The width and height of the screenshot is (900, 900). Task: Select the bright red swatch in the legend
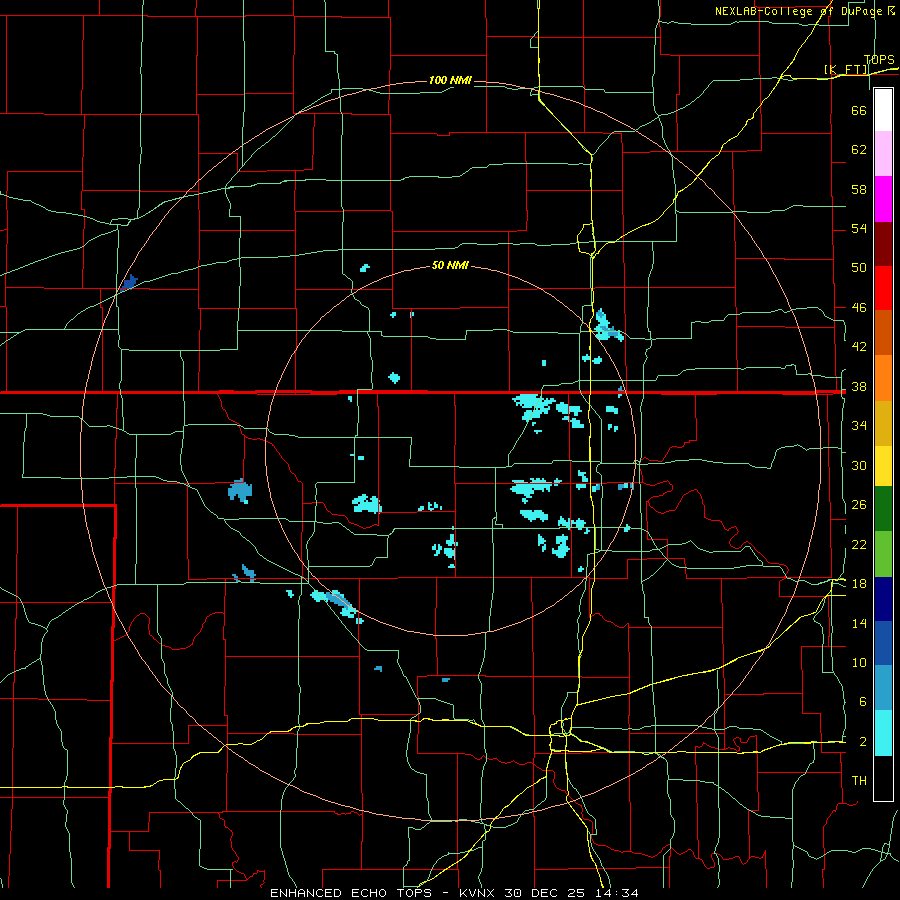tap(883, 288)
